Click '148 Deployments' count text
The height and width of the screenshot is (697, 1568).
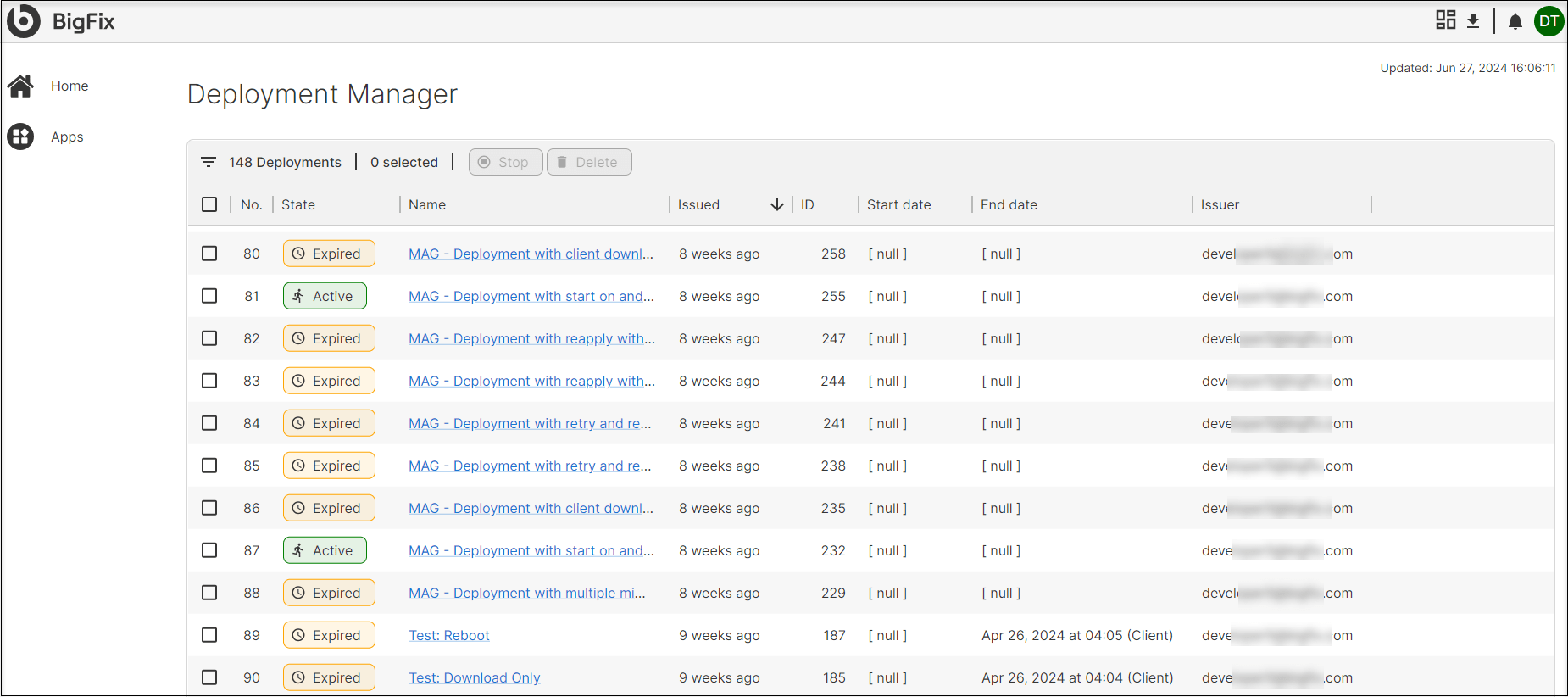click(285, 162)
